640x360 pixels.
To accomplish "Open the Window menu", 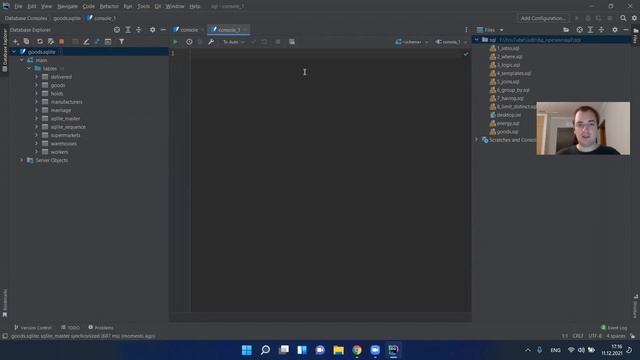I will (x=175, y=6).
